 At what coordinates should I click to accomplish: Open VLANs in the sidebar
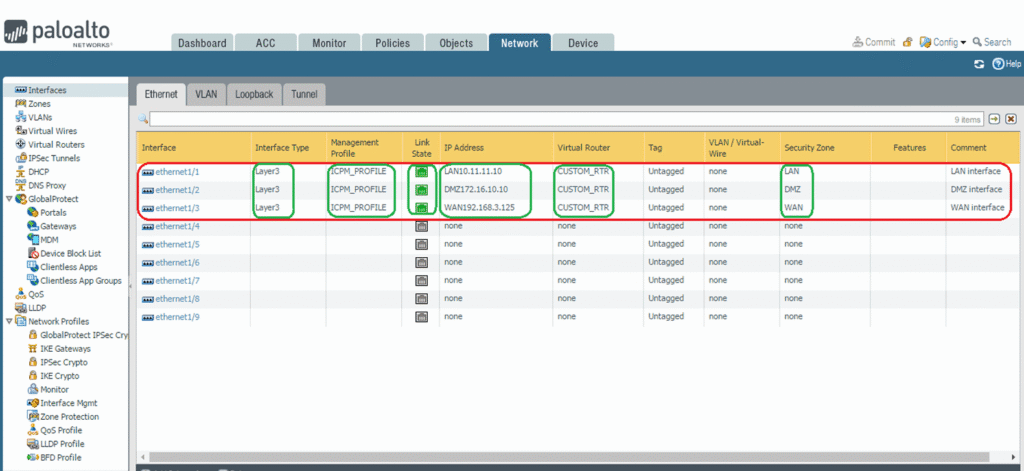[x=40, y=118]
